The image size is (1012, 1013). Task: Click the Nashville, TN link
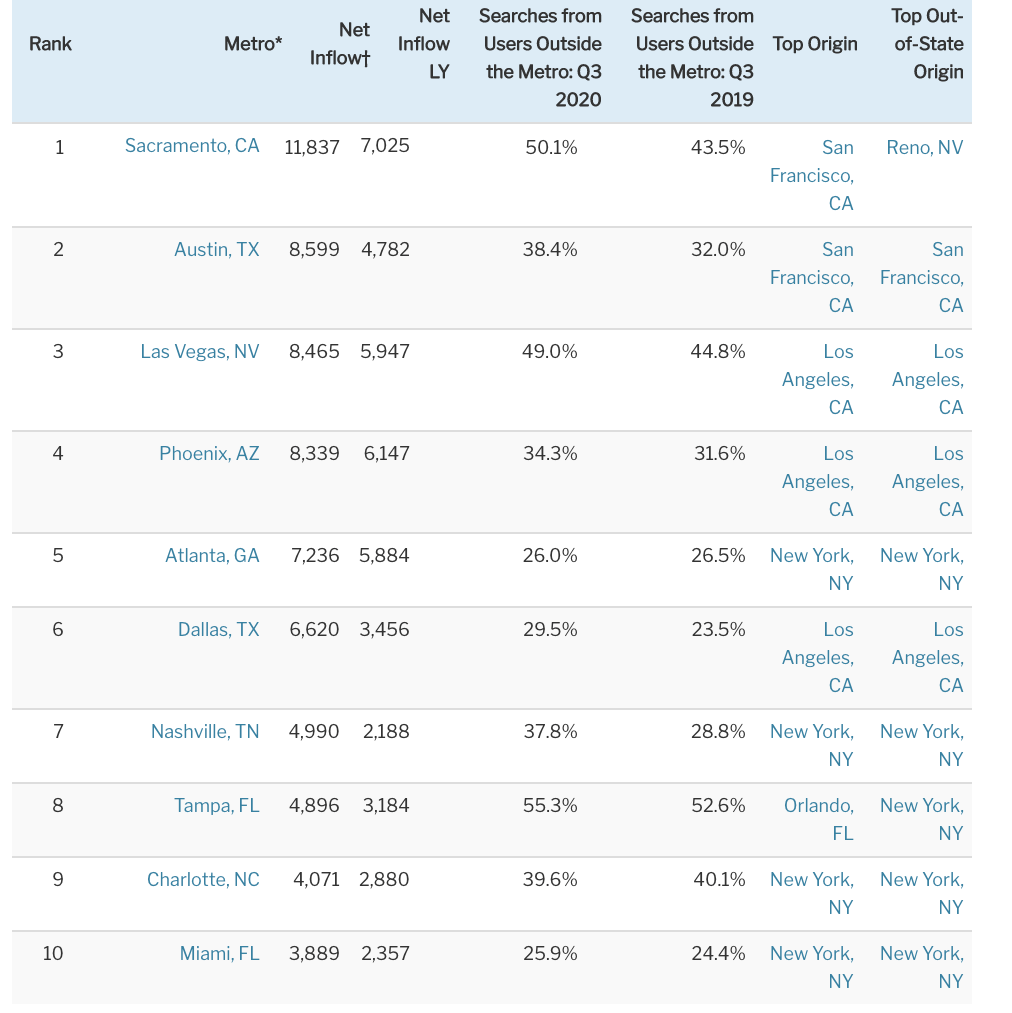click(x=205, y=731)
